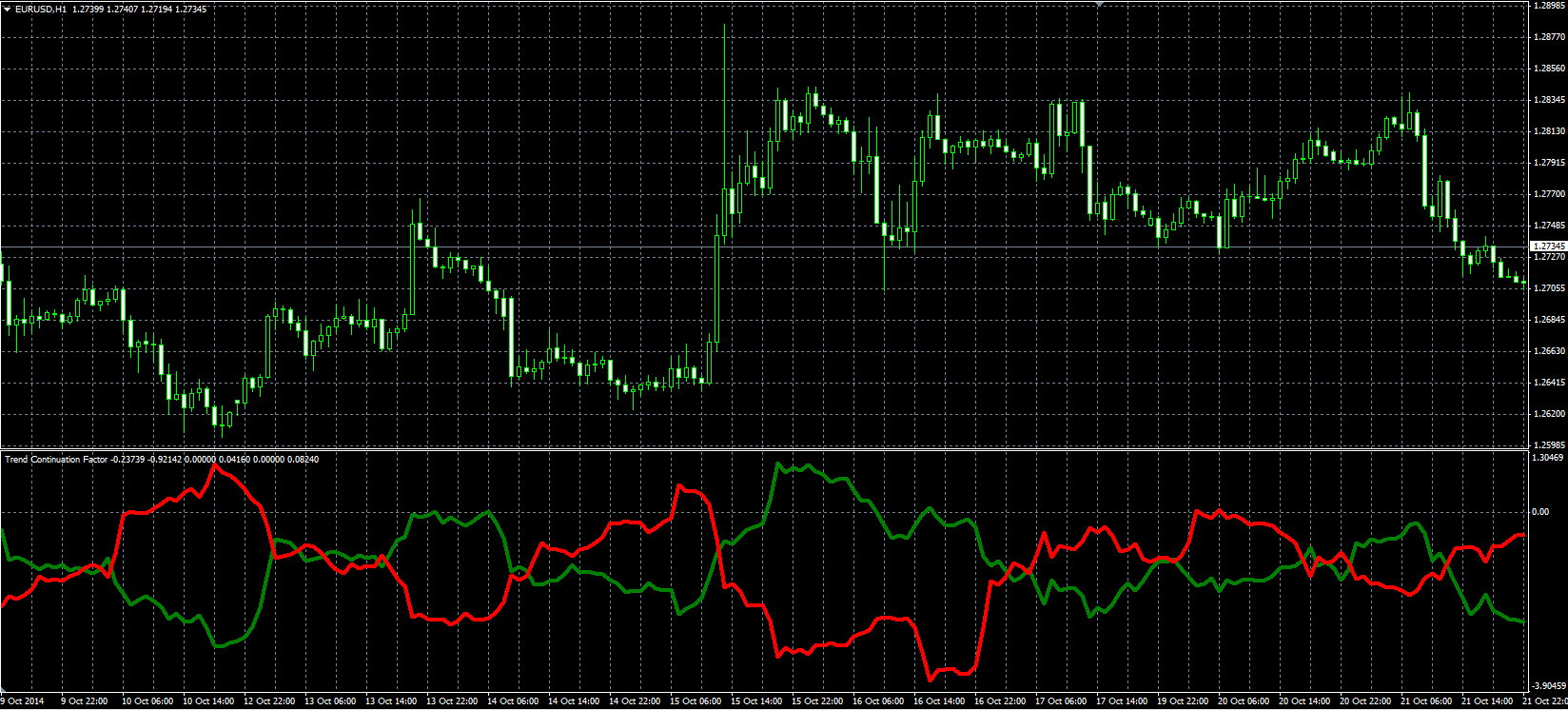Click the dropdown triangle beside EURUSD,H1

(x=7, y=9)
